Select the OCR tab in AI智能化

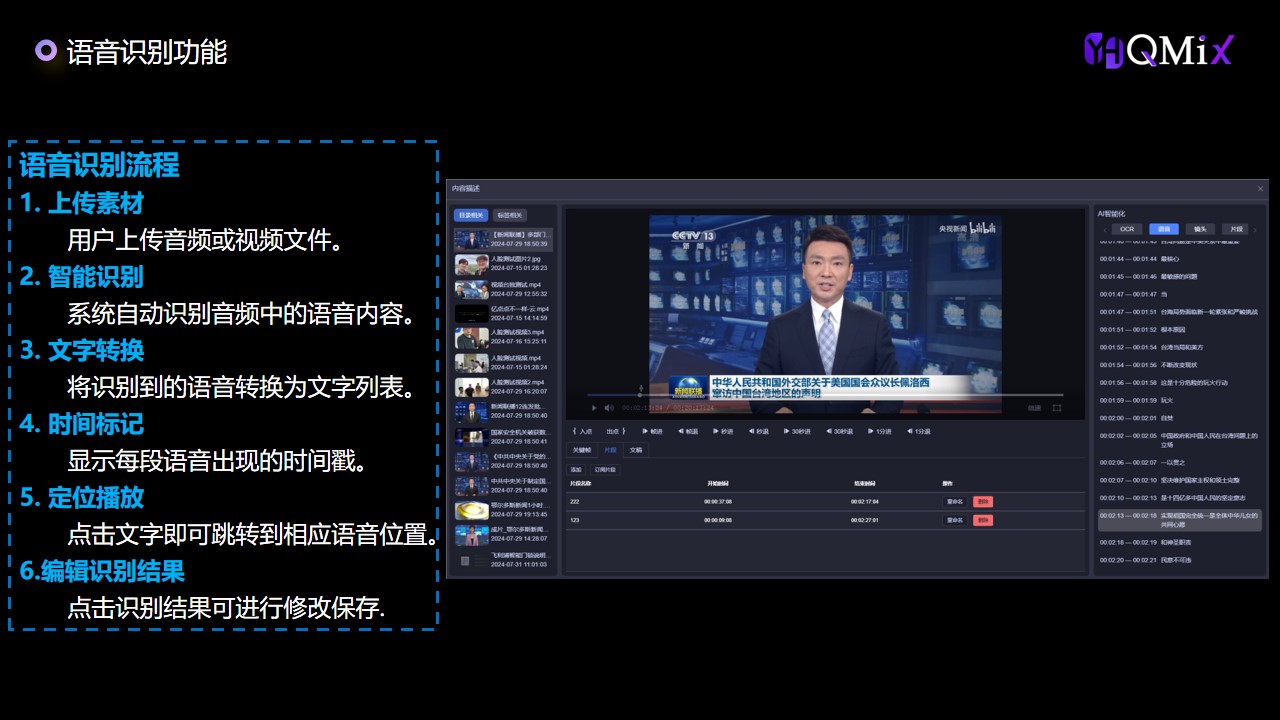point(1126,229)
